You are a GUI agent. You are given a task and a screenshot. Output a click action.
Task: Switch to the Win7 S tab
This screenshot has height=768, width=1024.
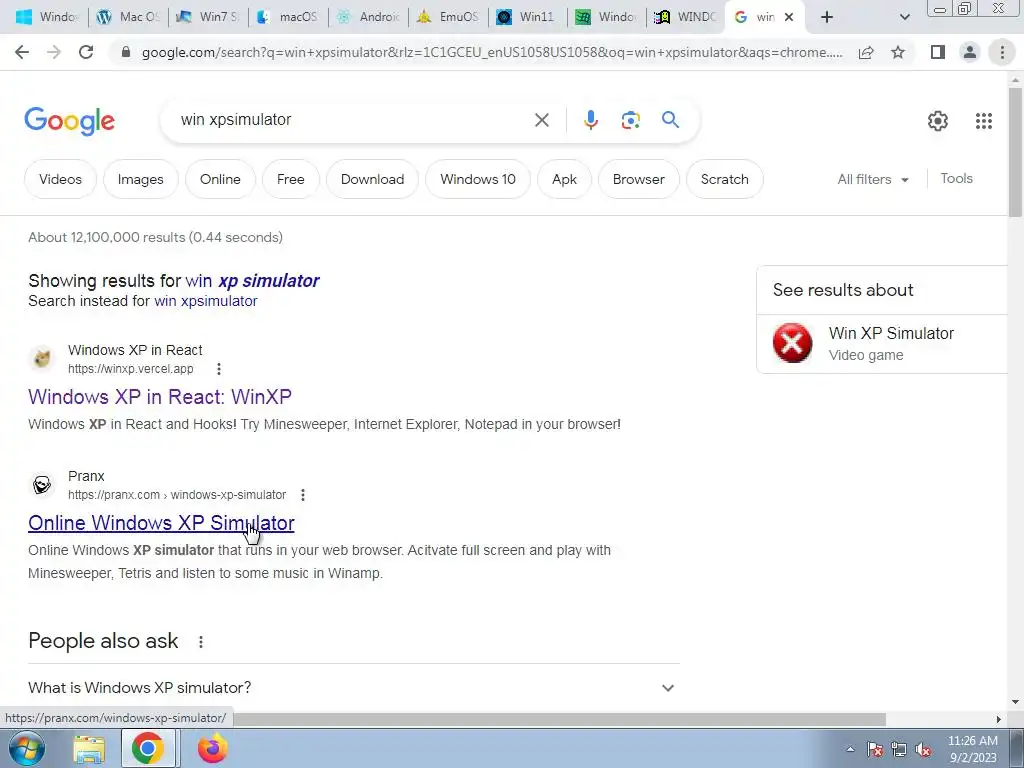[208, 17]
